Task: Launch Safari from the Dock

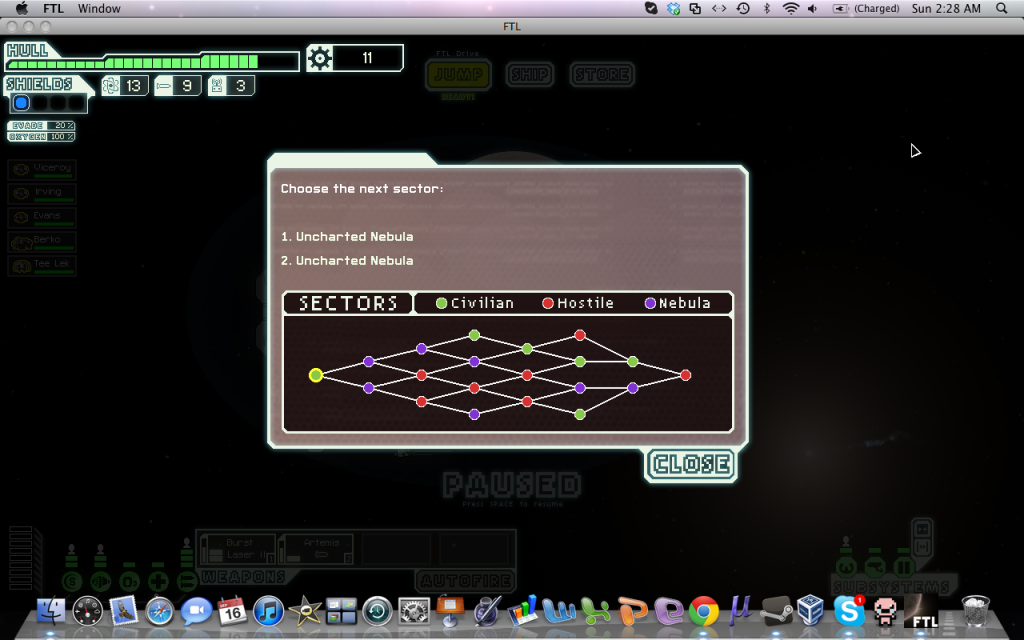Action: point(159,612)
